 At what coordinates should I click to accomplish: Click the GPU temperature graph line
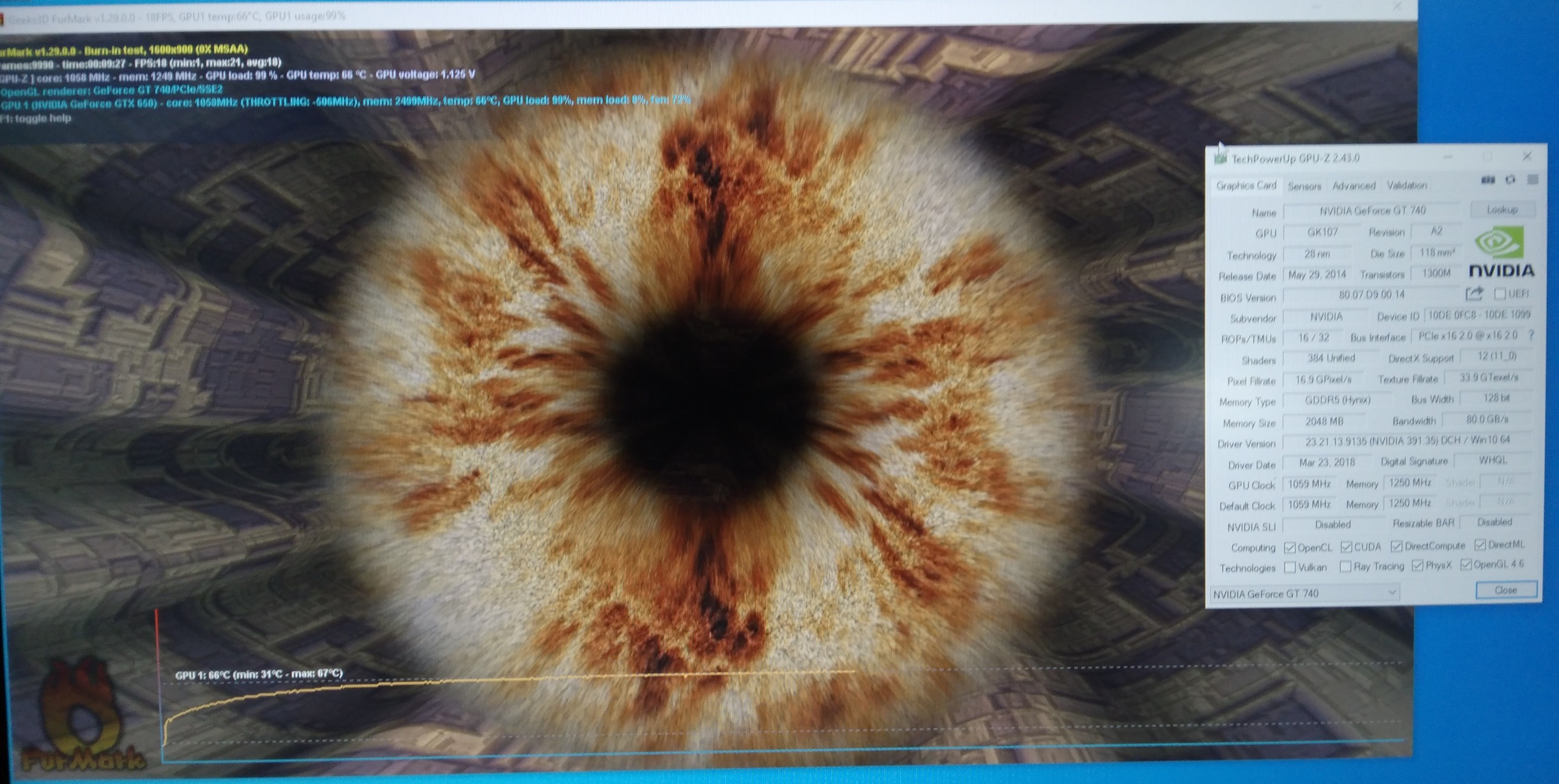pyautogui.click(x=487, y=681)
